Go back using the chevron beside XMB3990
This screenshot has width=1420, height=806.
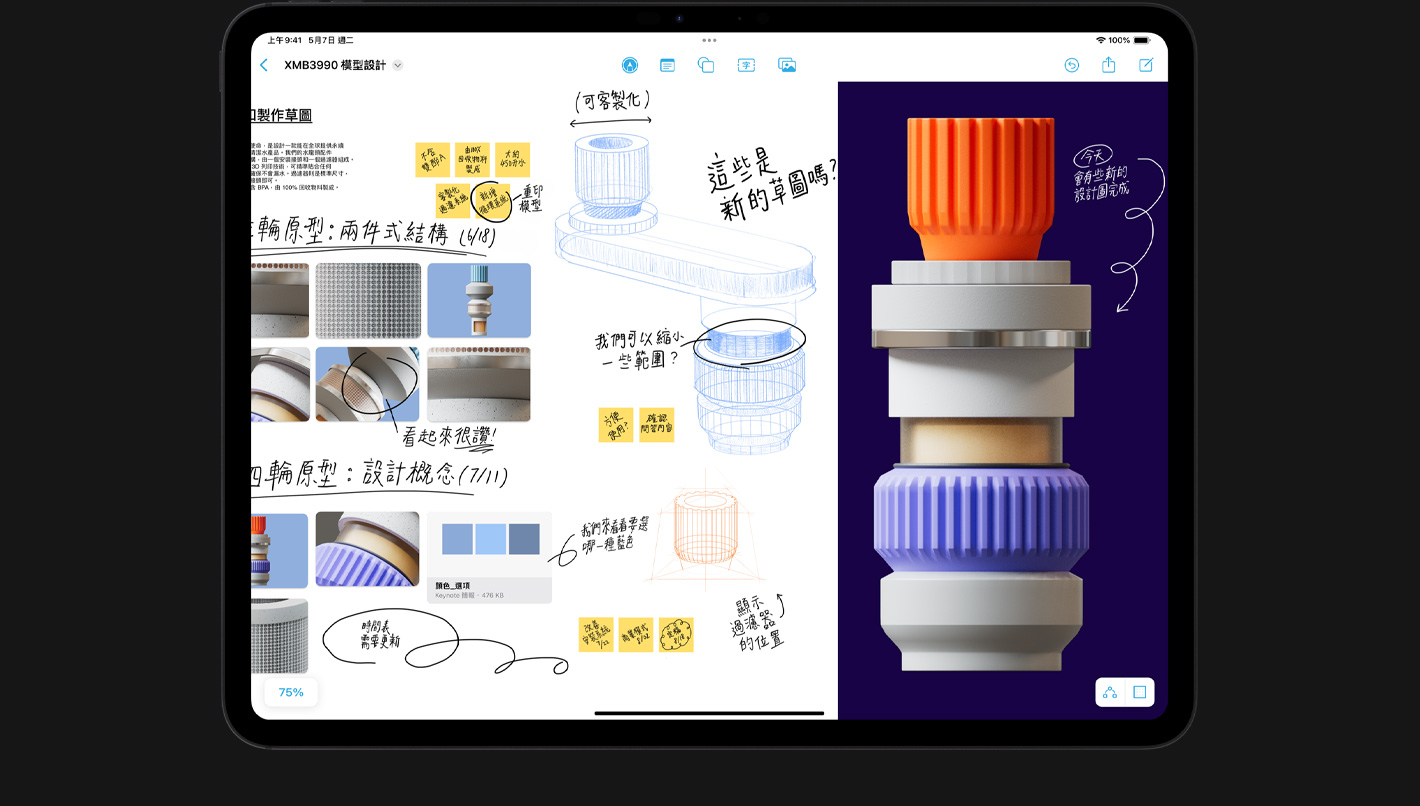264,65
